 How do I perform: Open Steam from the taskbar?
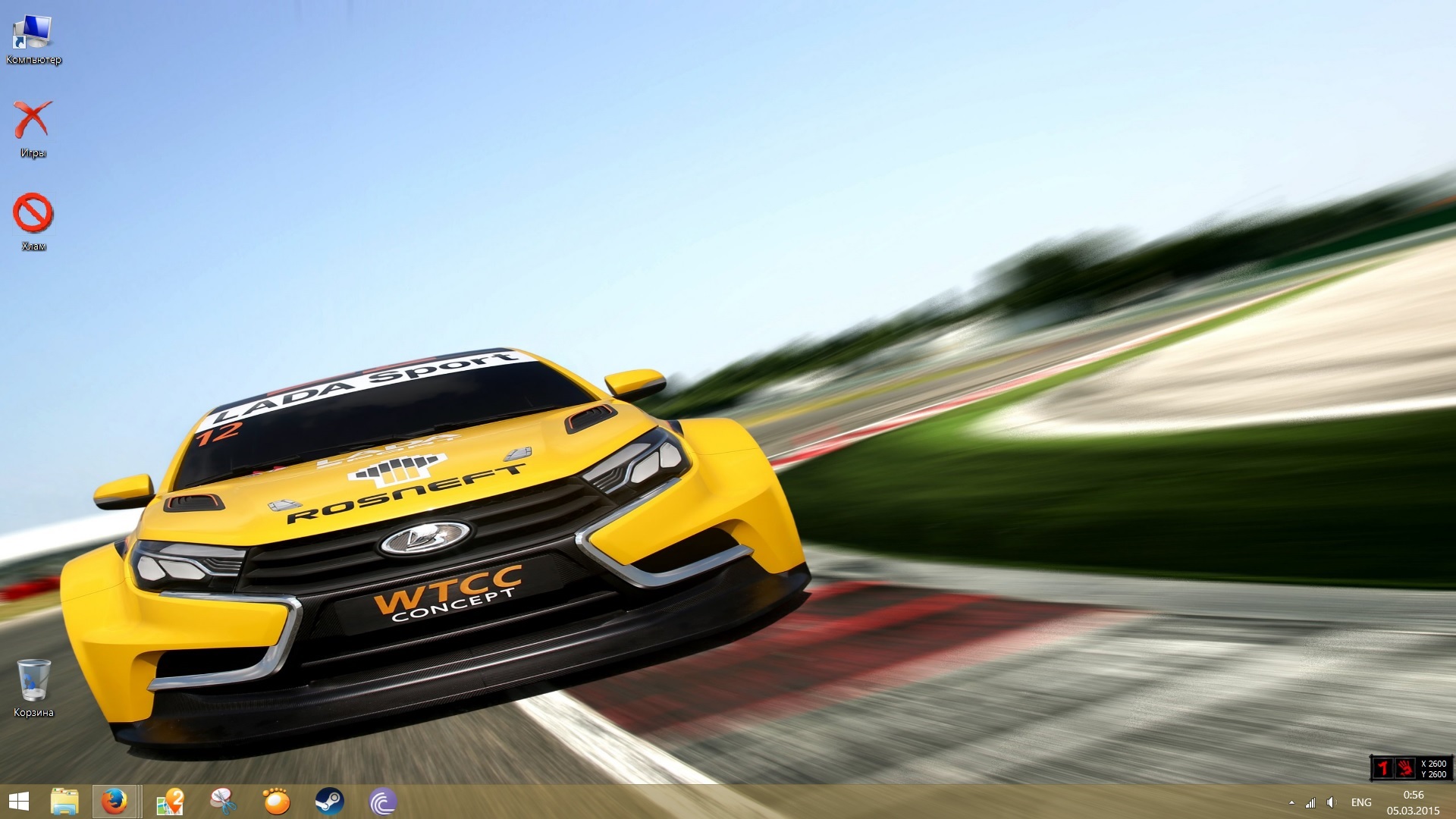pos(329,802)
